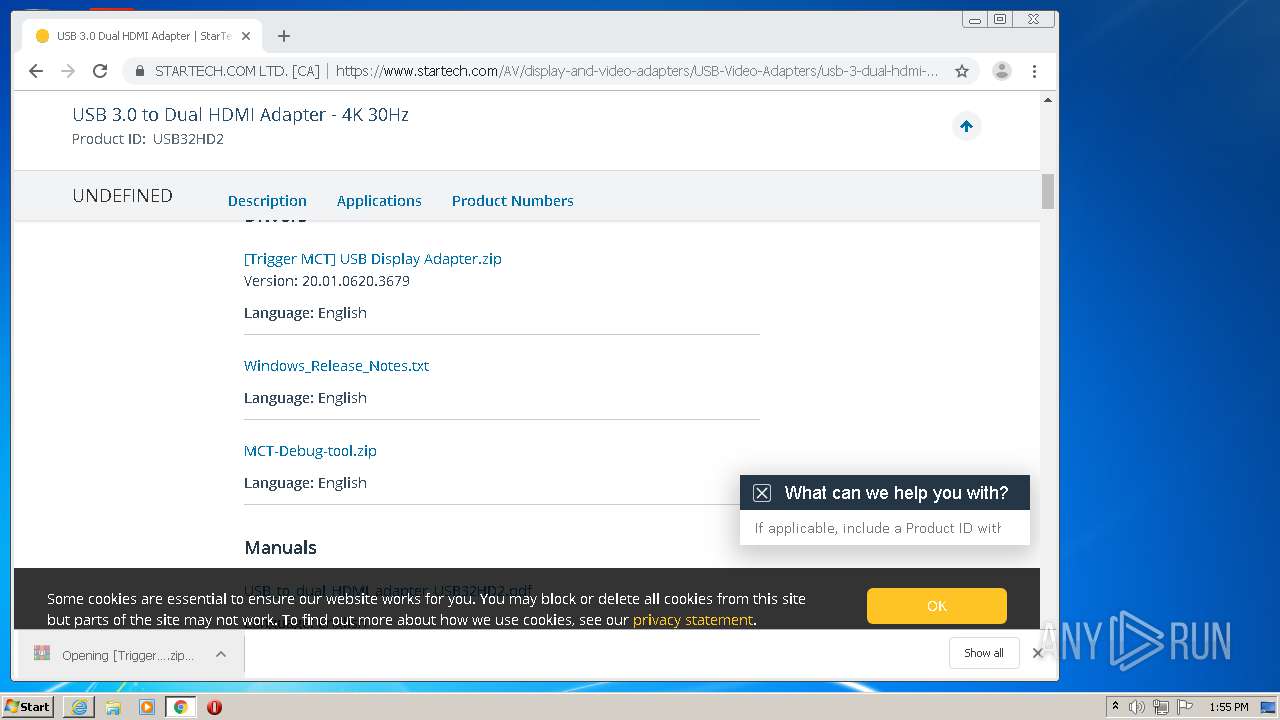View the site security lock information
1280x720 pixels.
(x=139, y=71)
